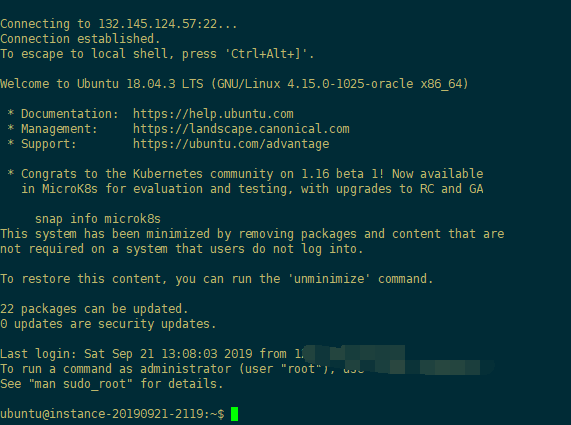571x425 pixels.
Task: Click the word 'unminimize' in the restore message
Action: [329, 279]
